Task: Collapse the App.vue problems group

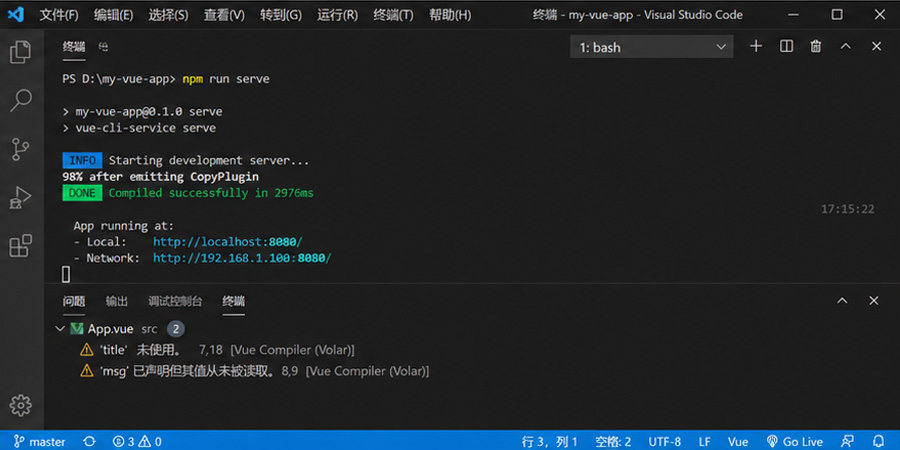Action: 59,329
